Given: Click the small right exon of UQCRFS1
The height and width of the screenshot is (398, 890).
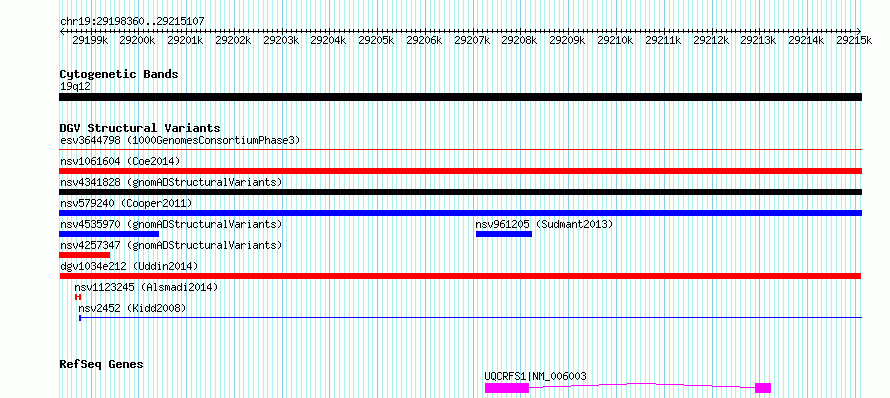Looking at the screenshot, I should (x=763, y=388).
